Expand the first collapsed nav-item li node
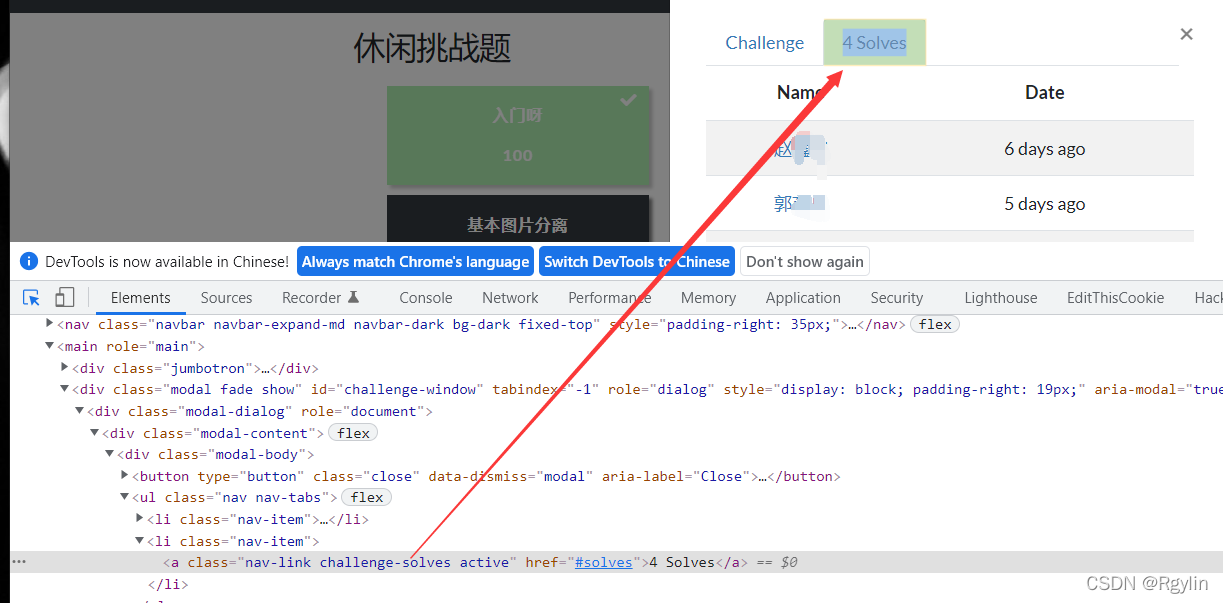 tap(140, 519)
